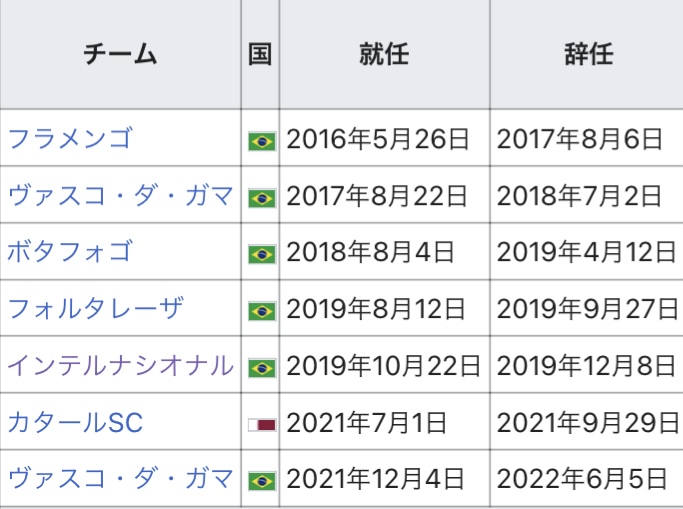Click the Brazil flag beside フォルタレーザ
This screenshot has width=683, height=509.
[261, 311]
